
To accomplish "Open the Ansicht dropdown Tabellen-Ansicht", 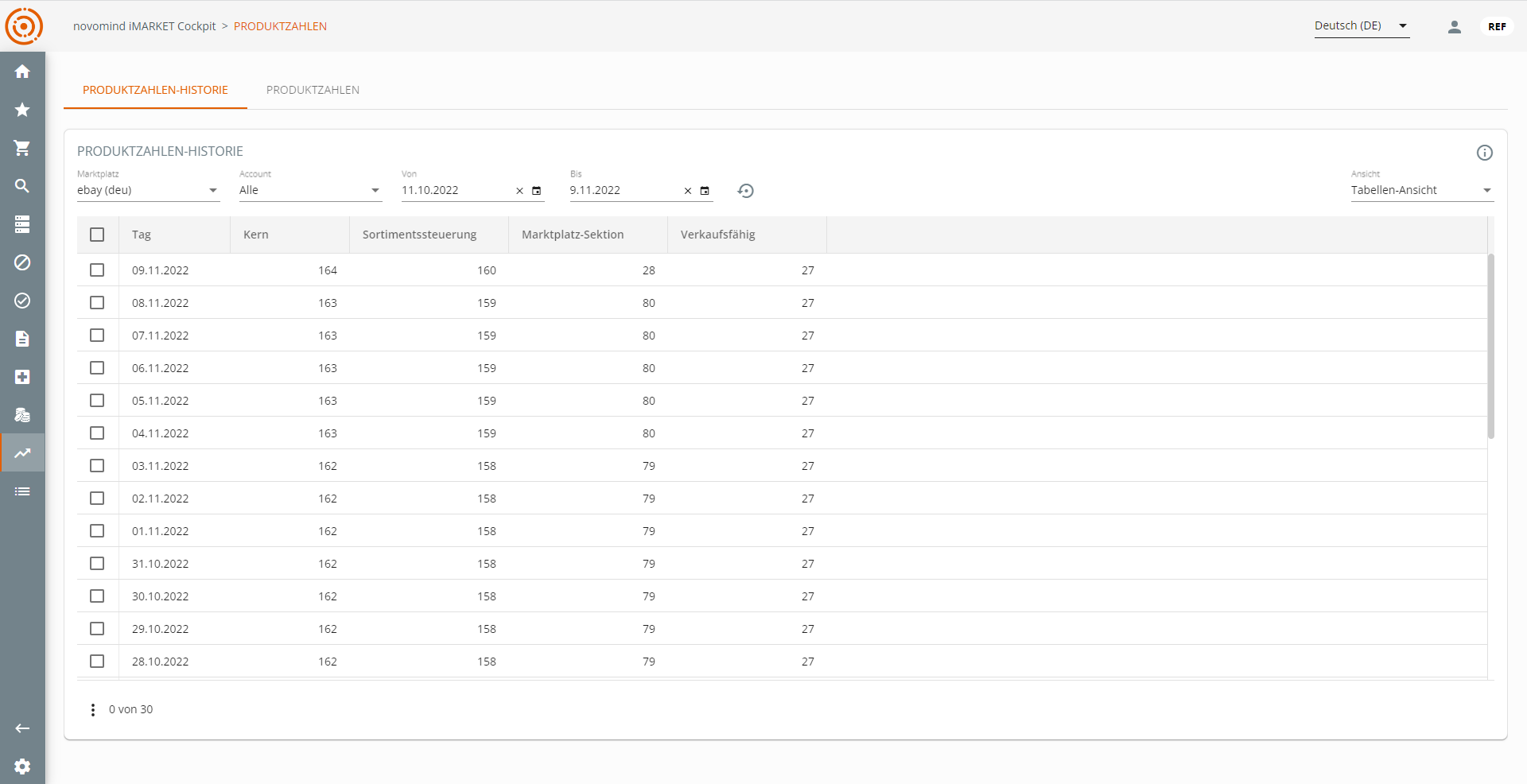I will click(1421, 191).
